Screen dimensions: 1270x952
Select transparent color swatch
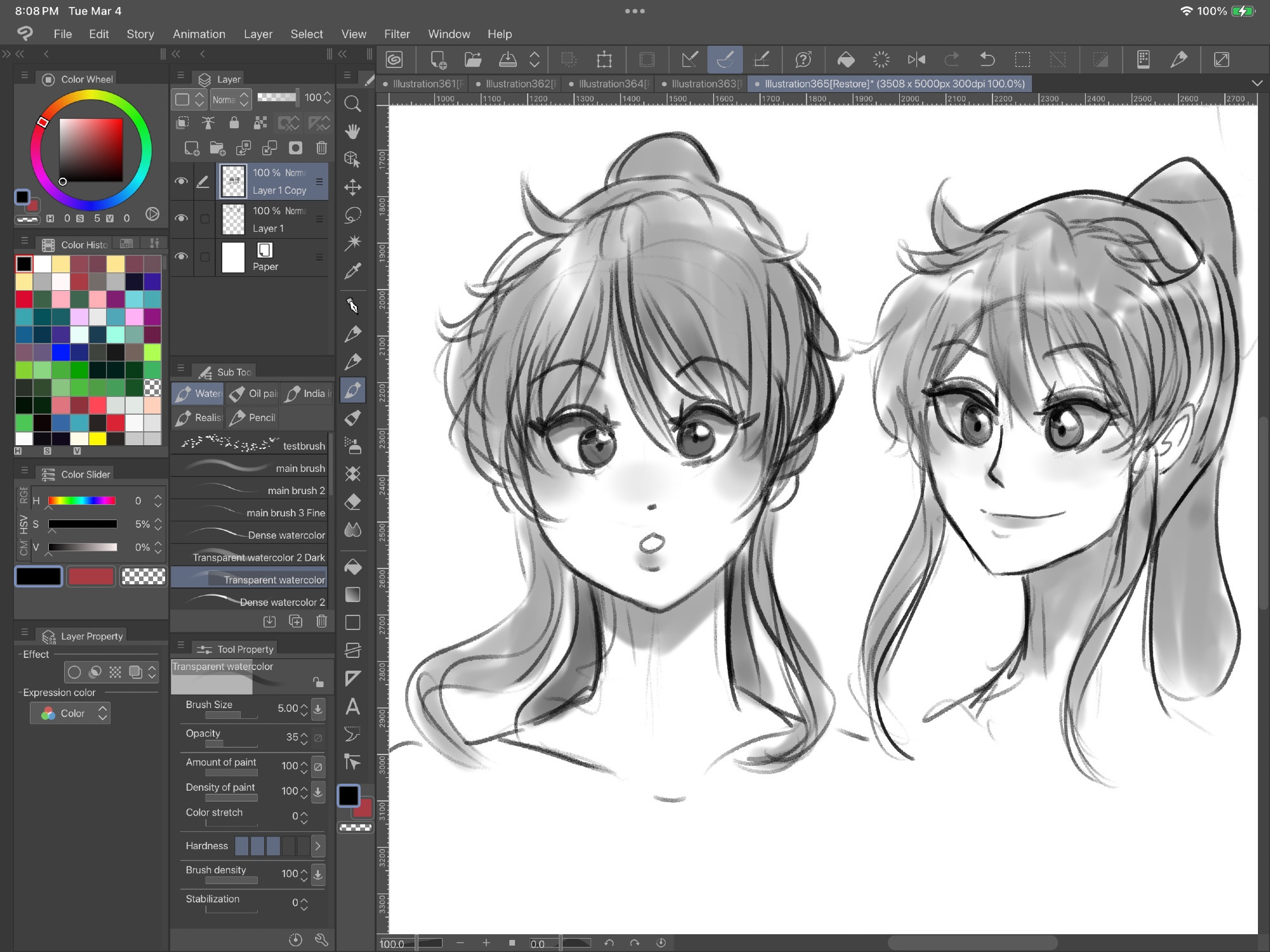click(x=144, y=577)
